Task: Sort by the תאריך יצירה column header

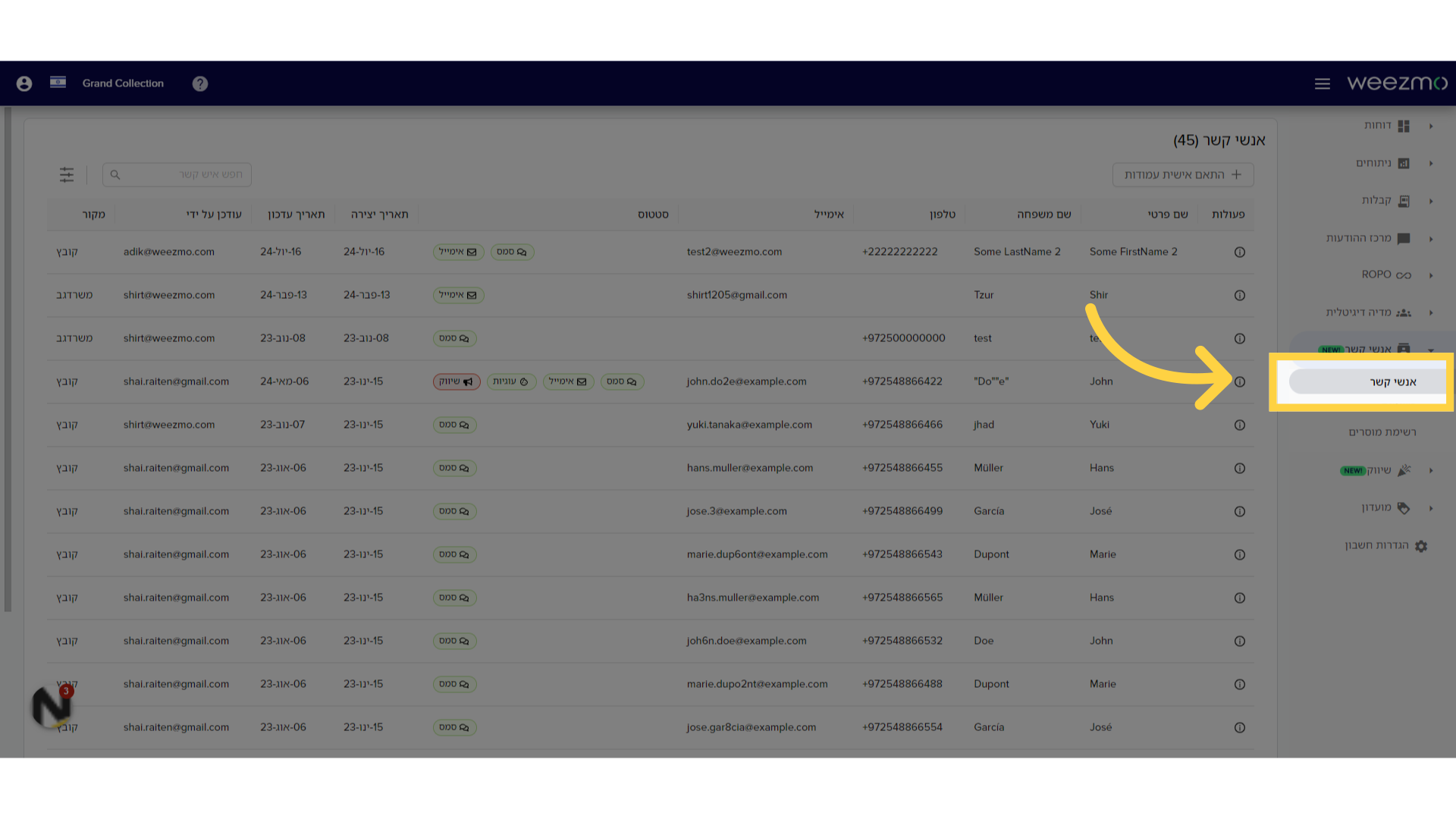Action: click(379, 215)
